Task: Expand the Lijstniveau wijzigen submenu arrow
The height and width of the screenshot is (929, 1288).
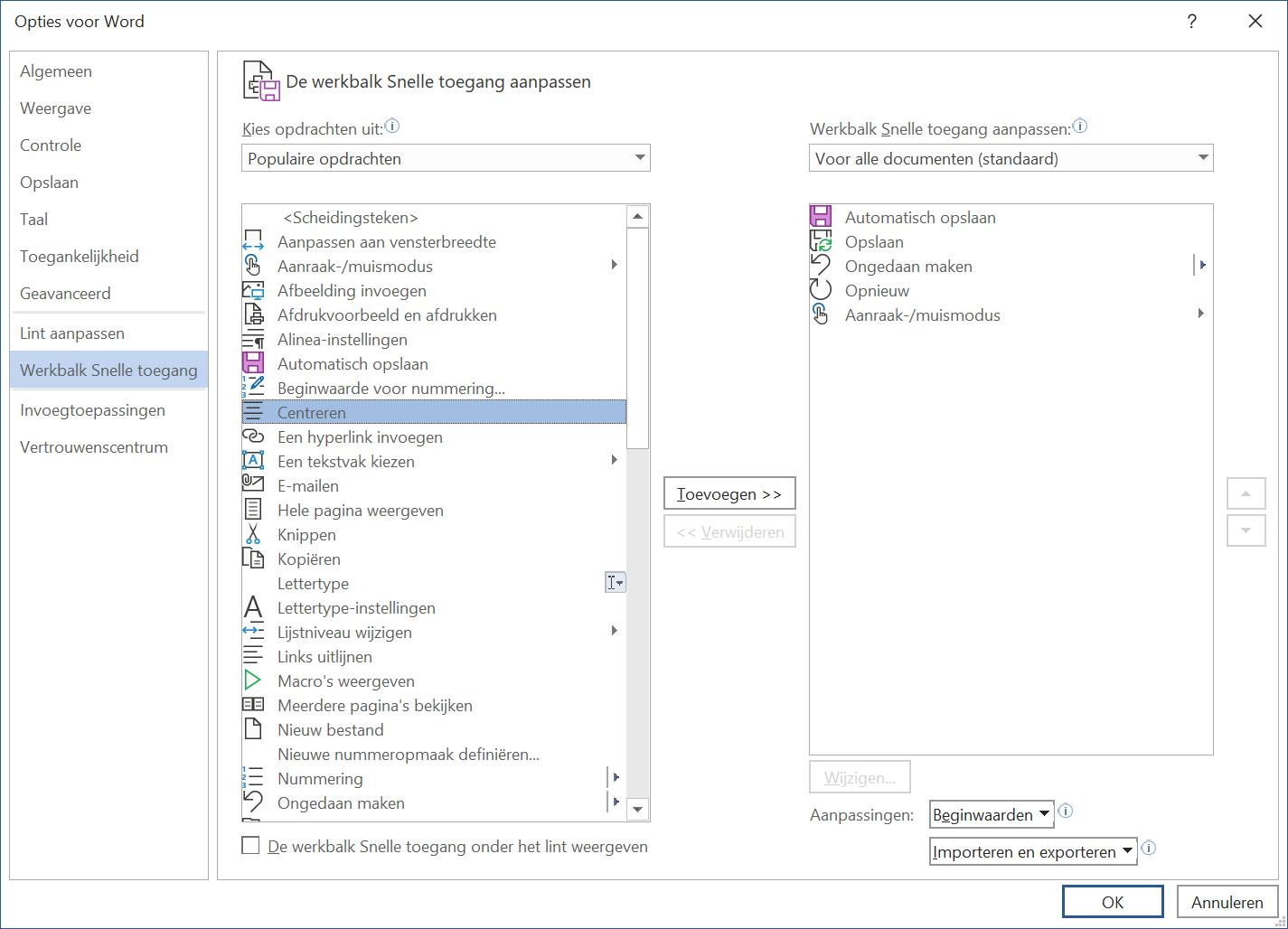Action: [x=615, y=631]
